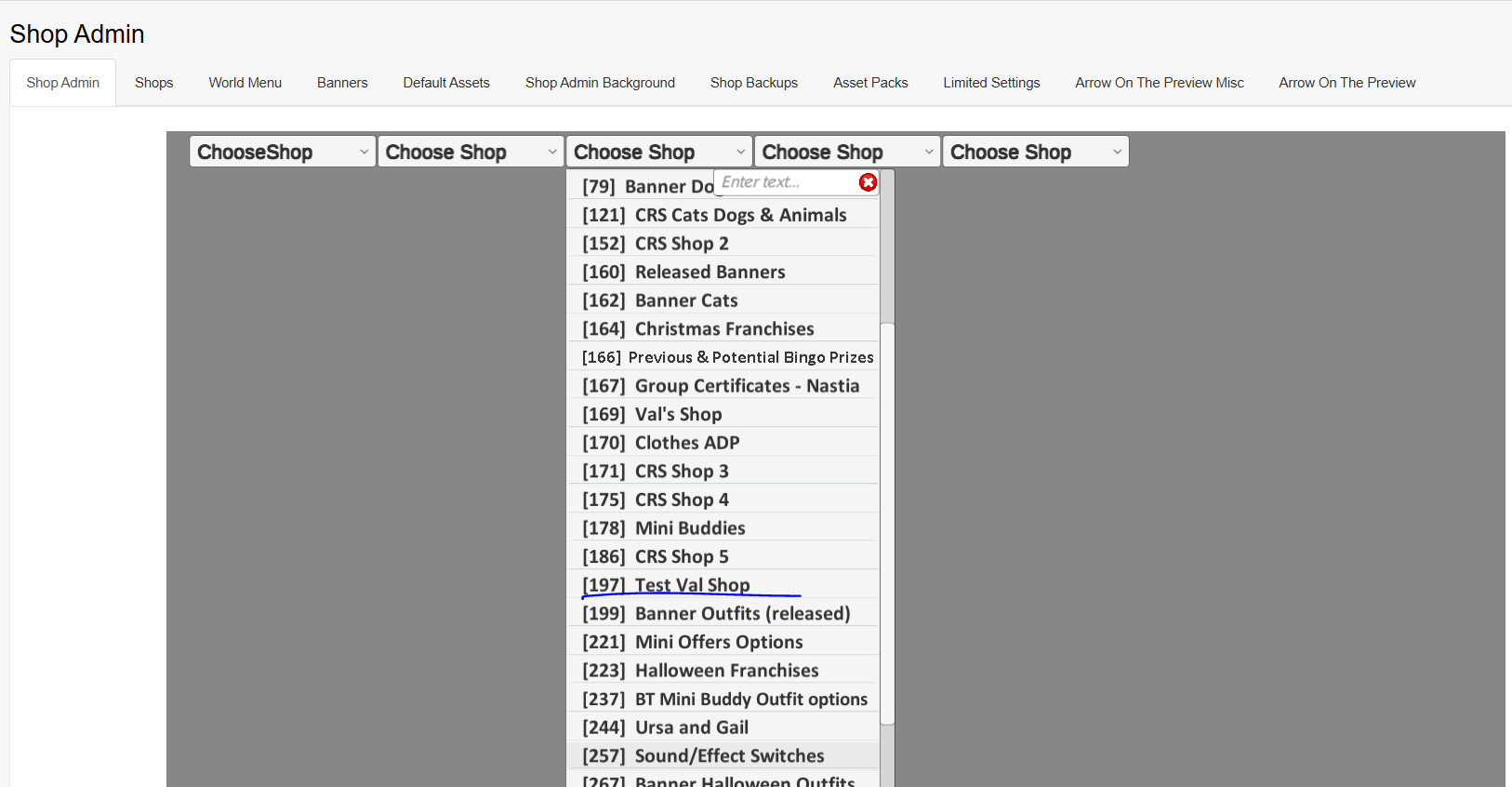Open the second Choose Shop dropdown
Viewport: 1512px width, 787px height.
(x=471, y=152)
